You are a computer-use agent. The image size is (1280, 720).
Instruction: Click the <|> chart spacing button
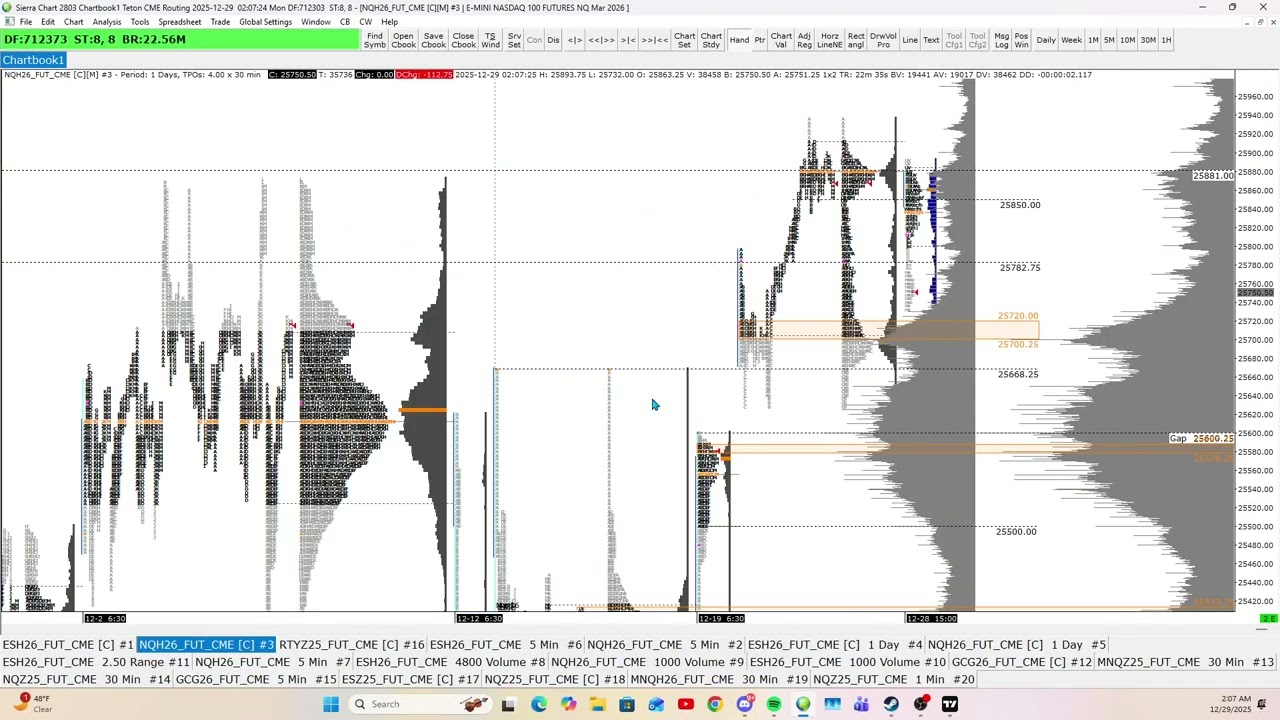(574, 40)
